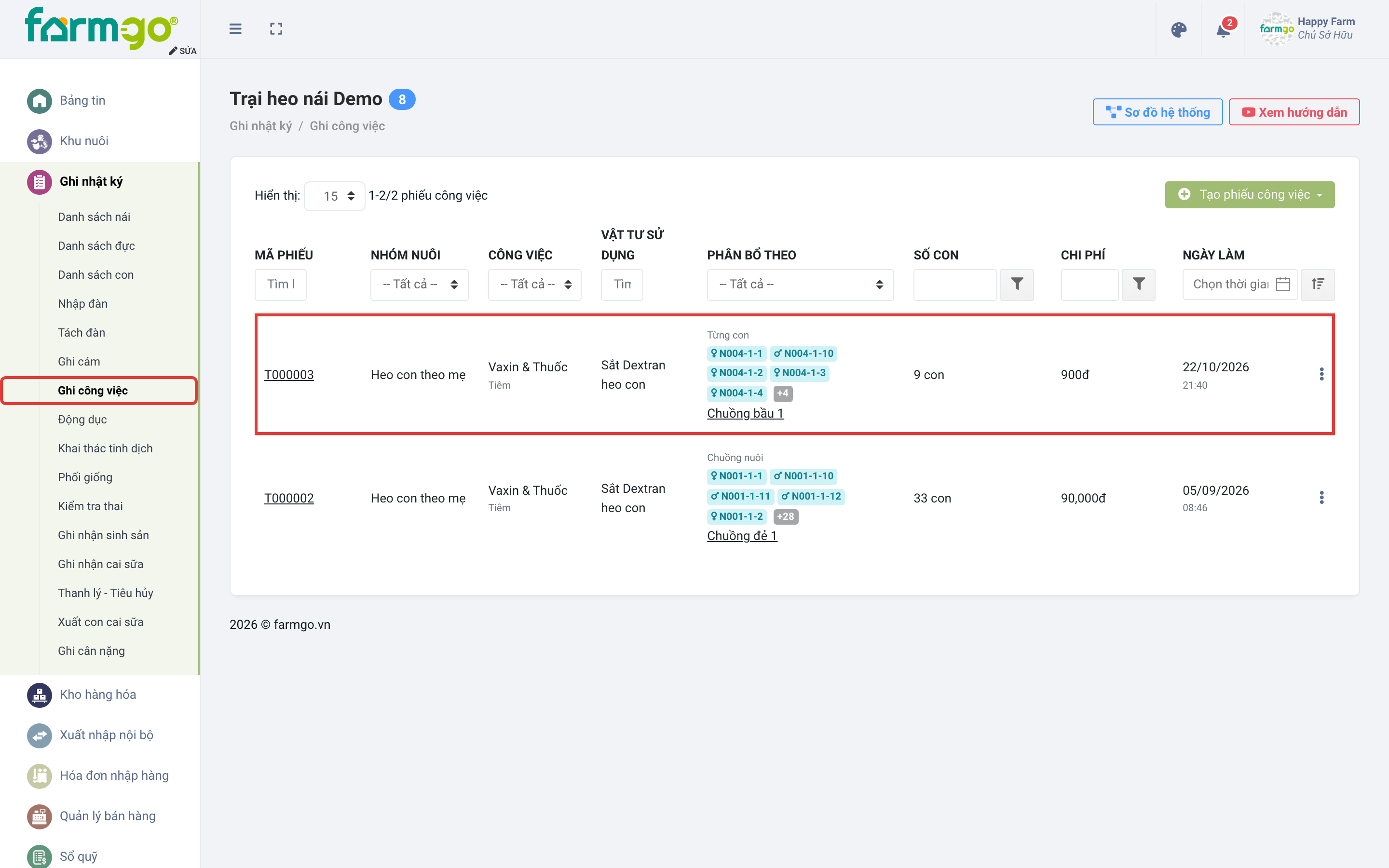
Task: Open actions menu for T000002 row
Action: click(x=1321, y=497)
